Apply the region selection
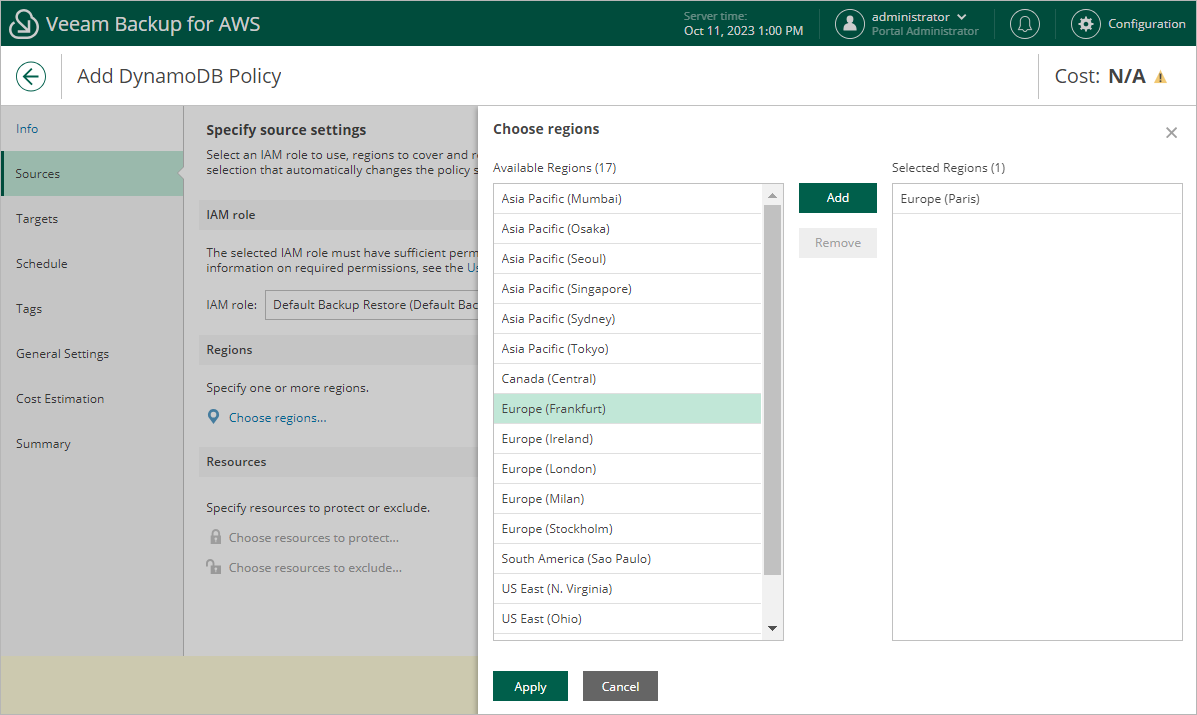The image size is (1197, 715). (x=530, y=686)
